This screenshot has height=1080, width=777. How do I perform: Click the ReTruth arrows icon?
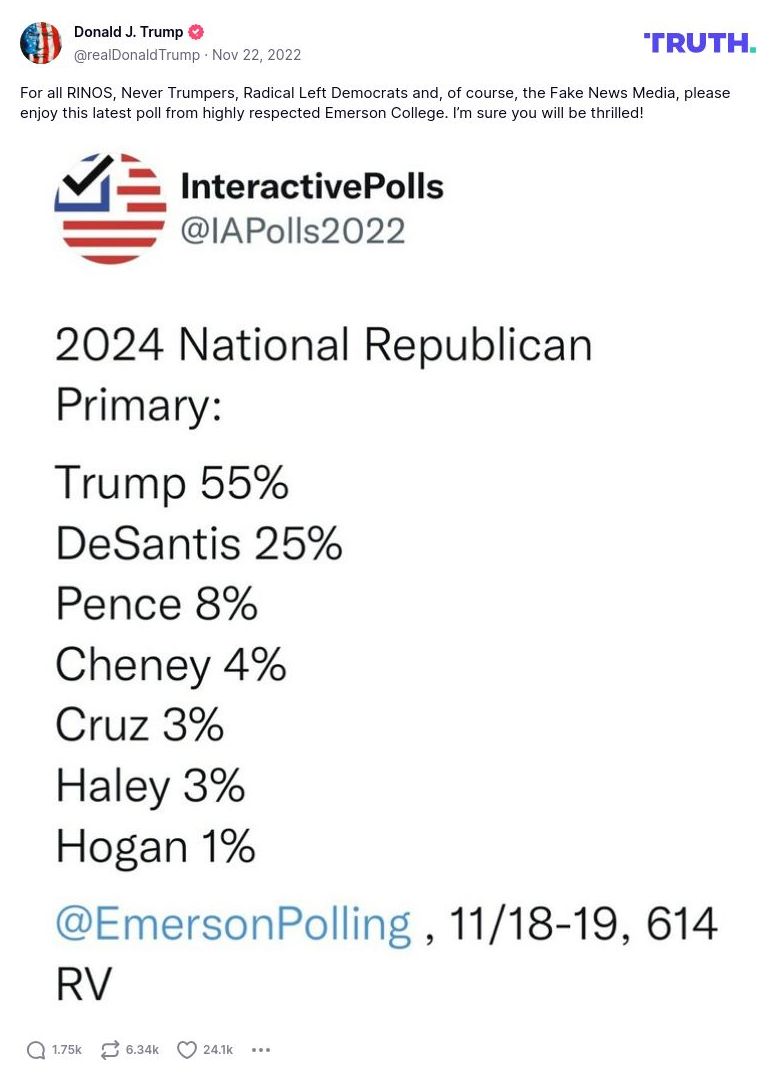point(110,1049)
